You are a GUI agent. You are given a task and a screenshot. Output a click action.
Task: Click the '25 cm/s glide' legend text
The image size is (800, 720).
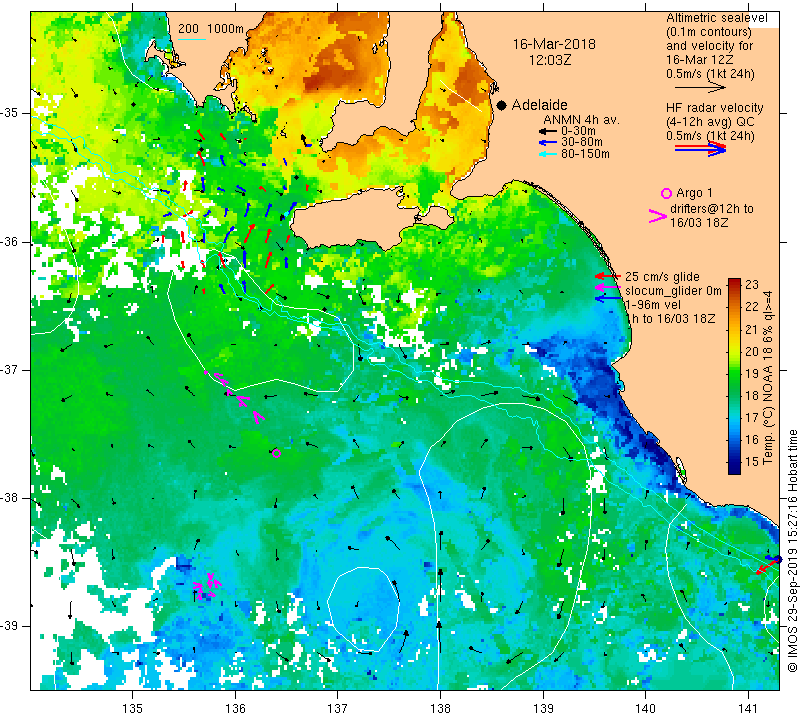pyautogui.click(x=662, y=276)
